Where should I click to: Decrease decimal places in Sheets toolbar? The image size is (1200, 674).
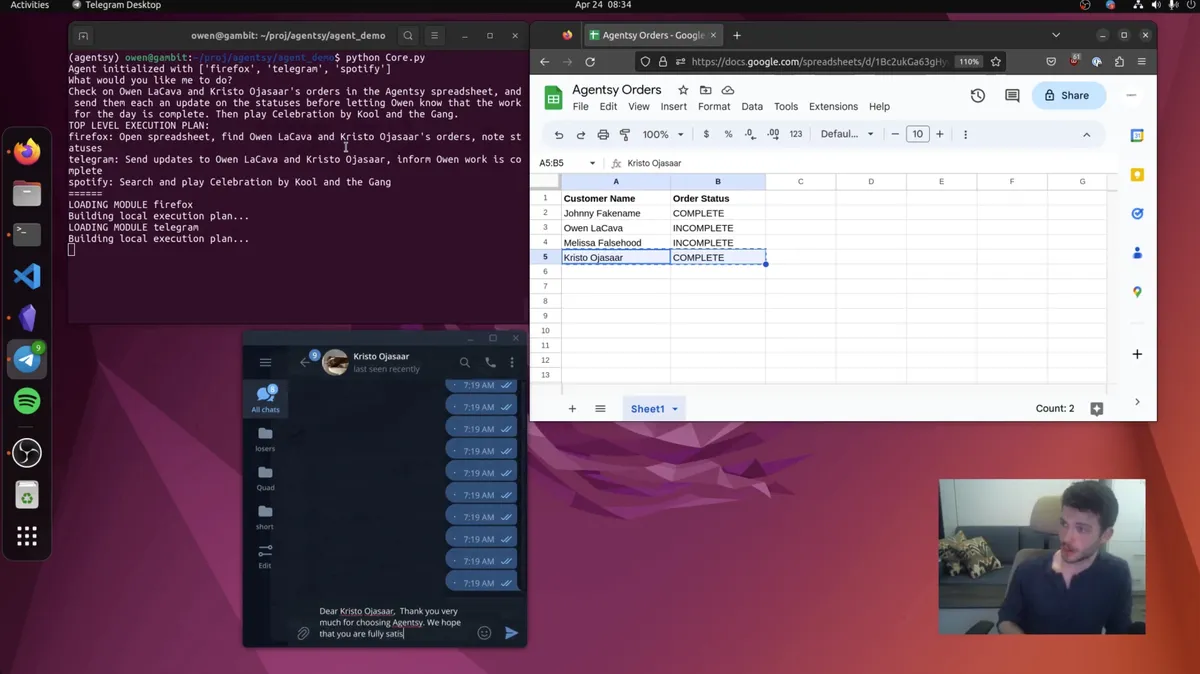click(x=750, y=134)
